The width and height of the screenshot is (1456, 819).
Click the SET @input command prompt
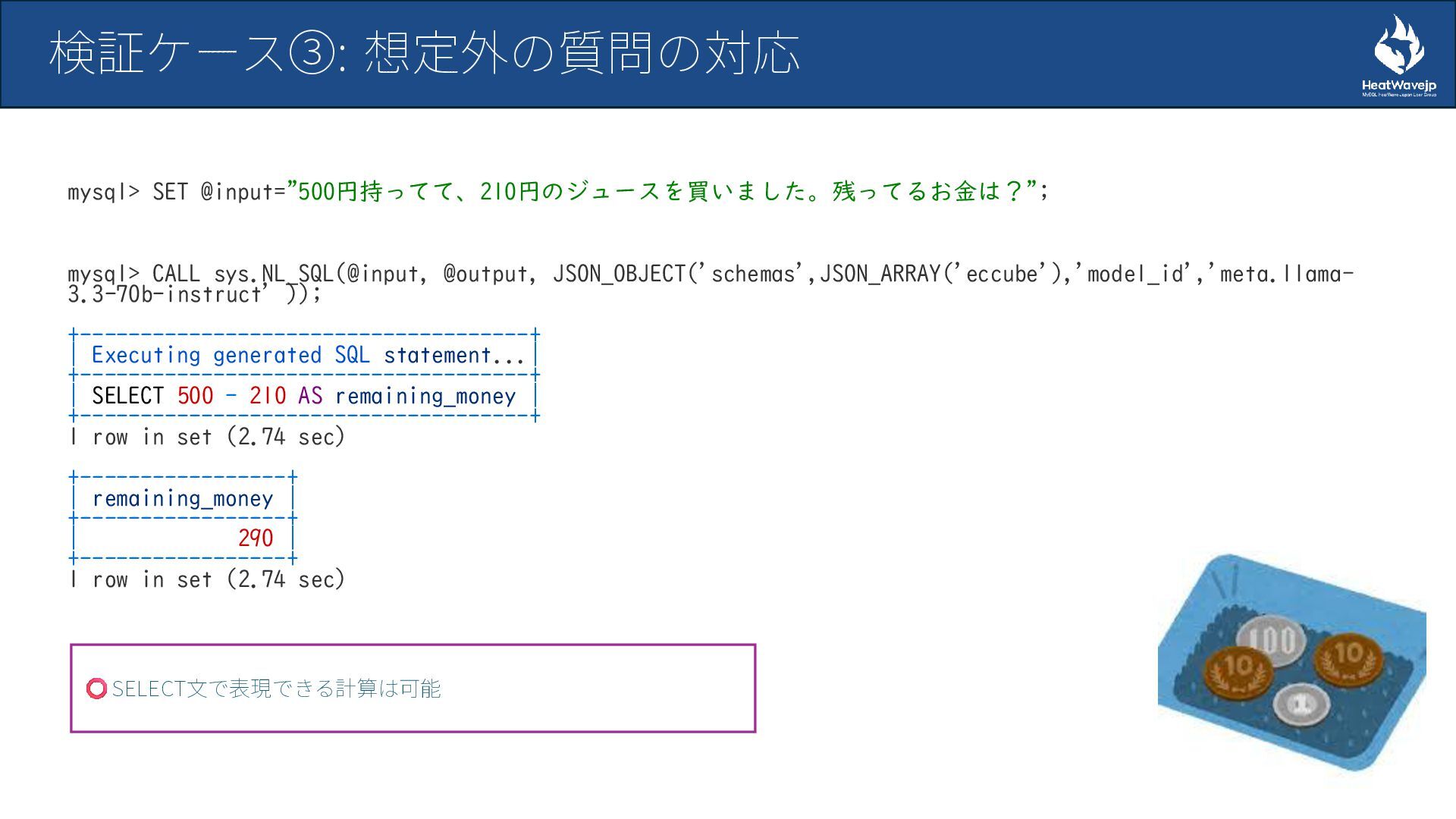click(x=174, y=192)
